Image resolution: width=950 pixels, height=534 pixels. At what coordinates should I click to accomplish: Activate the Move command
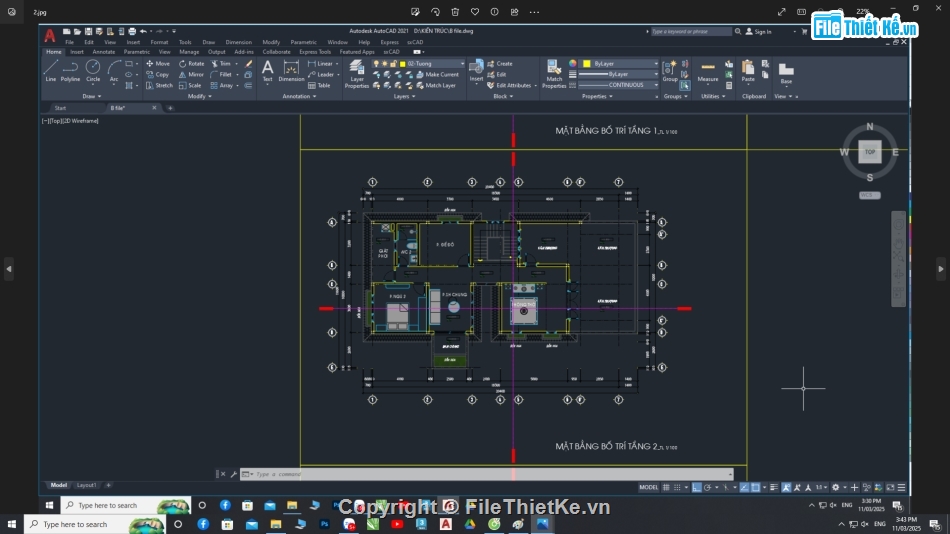click(x=158, y=64)
